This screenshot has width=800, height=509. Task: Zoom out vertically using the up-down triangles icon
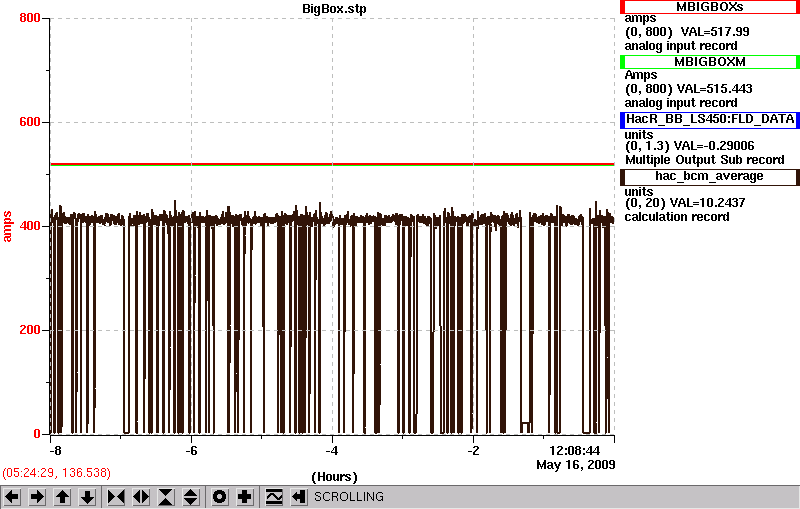pos(191,497)
